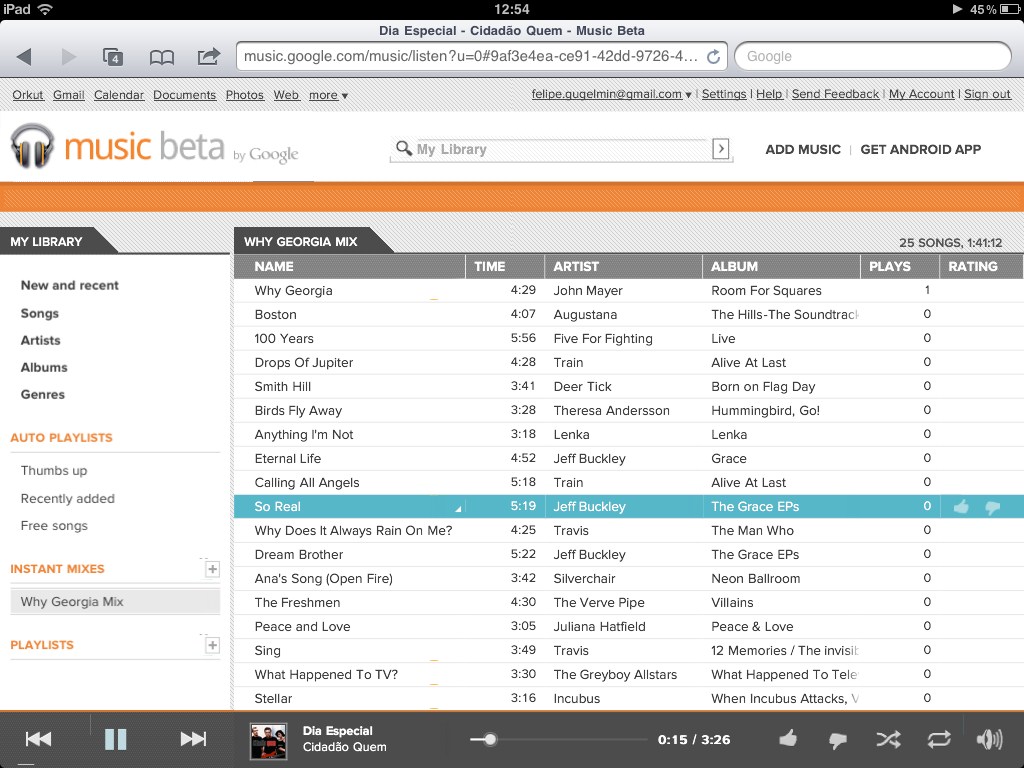The height and width of the screenshot is (768, 1024).
Task: Click artist Five For Fighting
Action: [x=603, y=338]
